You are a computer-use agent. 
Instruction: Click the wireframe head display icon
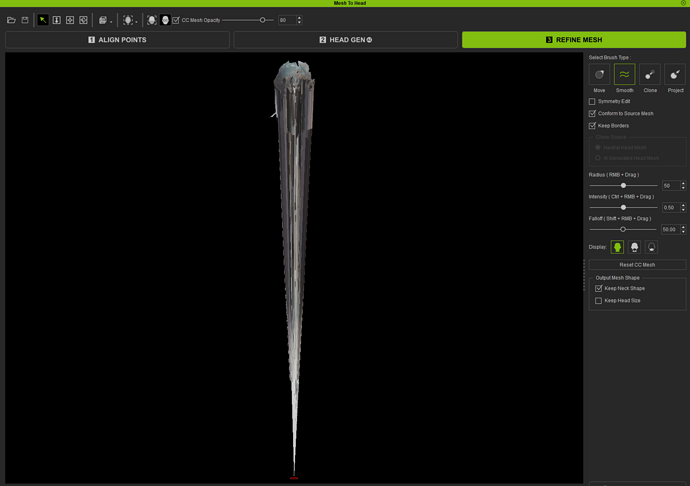152,20
